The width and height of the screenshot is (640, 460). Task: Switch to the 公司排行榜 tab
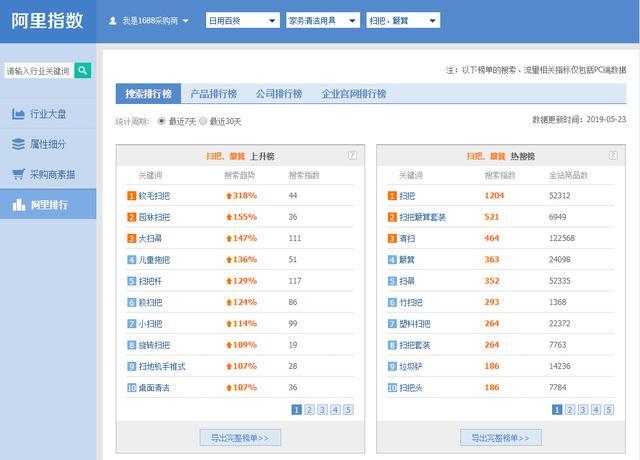[279, 94]
